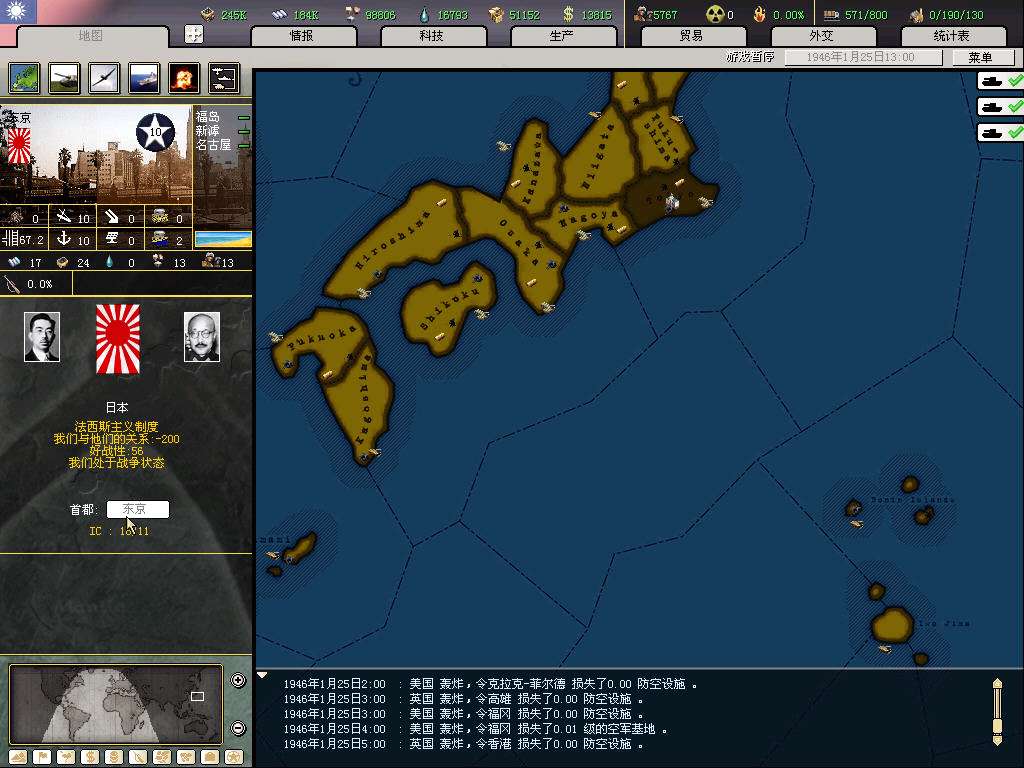Click the date display 1946年1月25日 button

[862, 58]
